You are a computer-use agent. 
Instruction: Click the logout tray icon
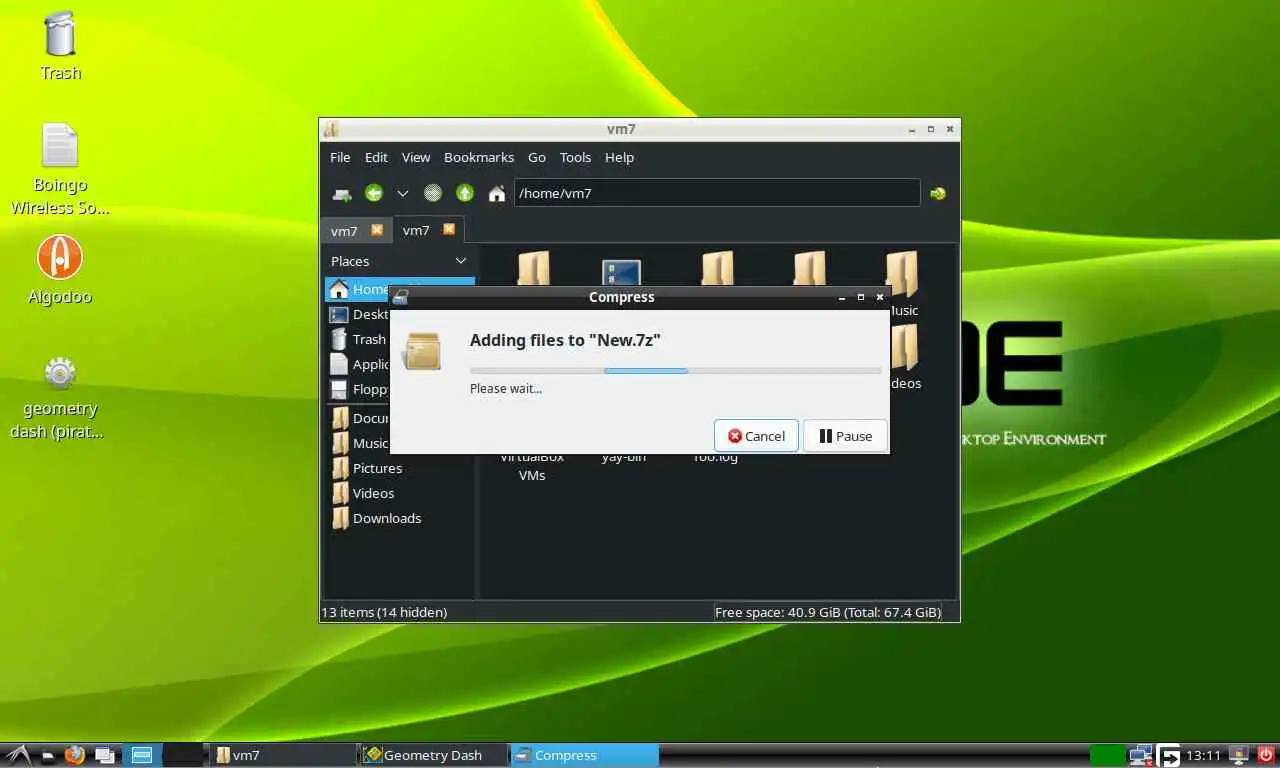click(x=1170, y=755)
